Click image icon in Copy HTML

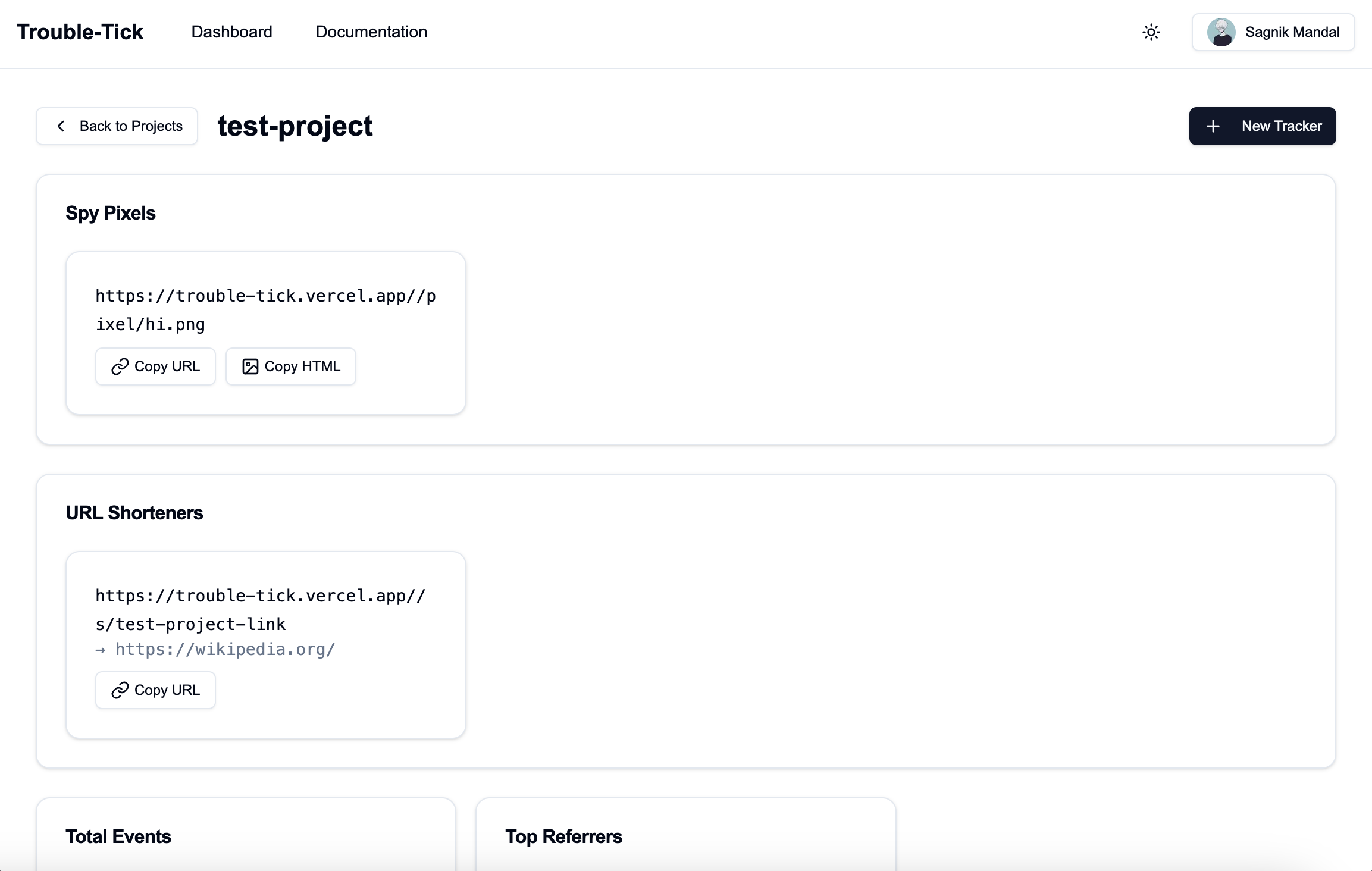pos(250,366)
